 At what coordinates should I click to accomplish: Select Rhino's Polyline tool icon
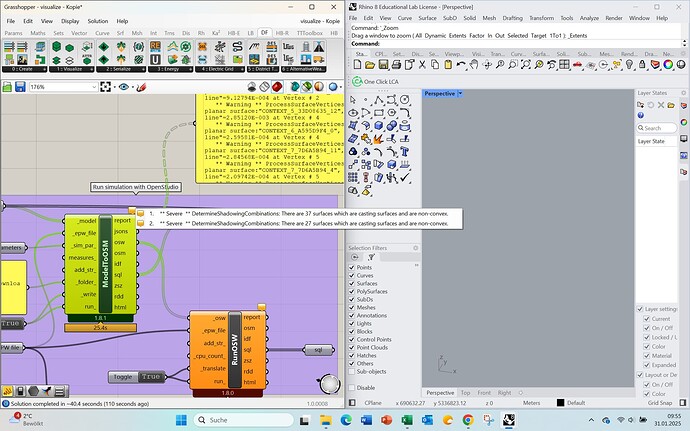coord(378,100)
